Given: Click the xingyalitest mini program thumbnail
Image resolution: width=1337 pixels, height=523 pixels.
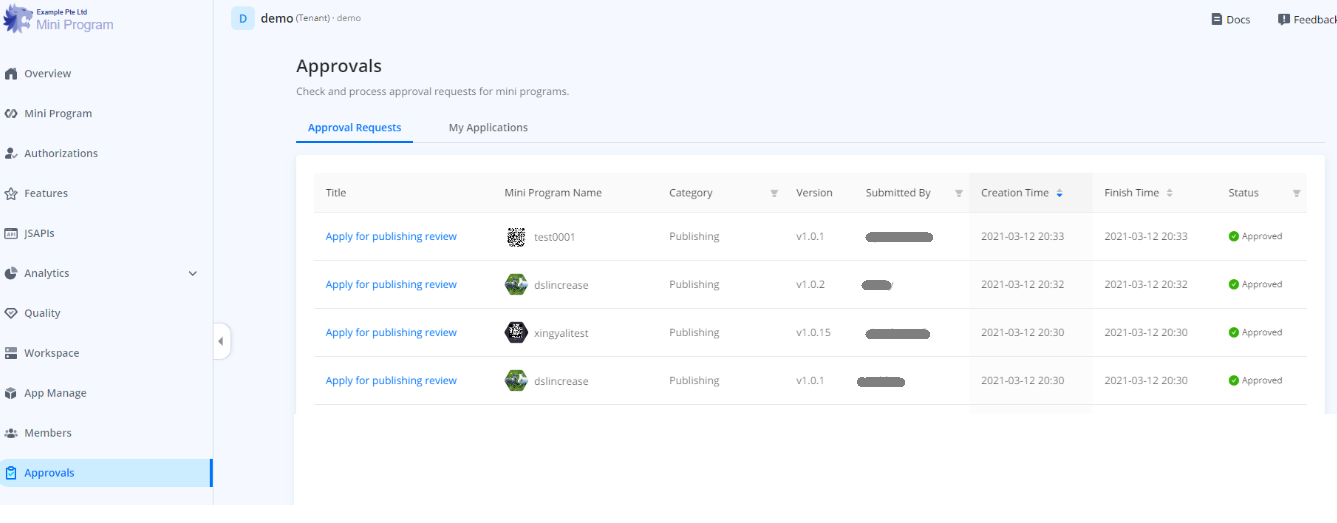Looking at the screenshot, I should point(516,333).
